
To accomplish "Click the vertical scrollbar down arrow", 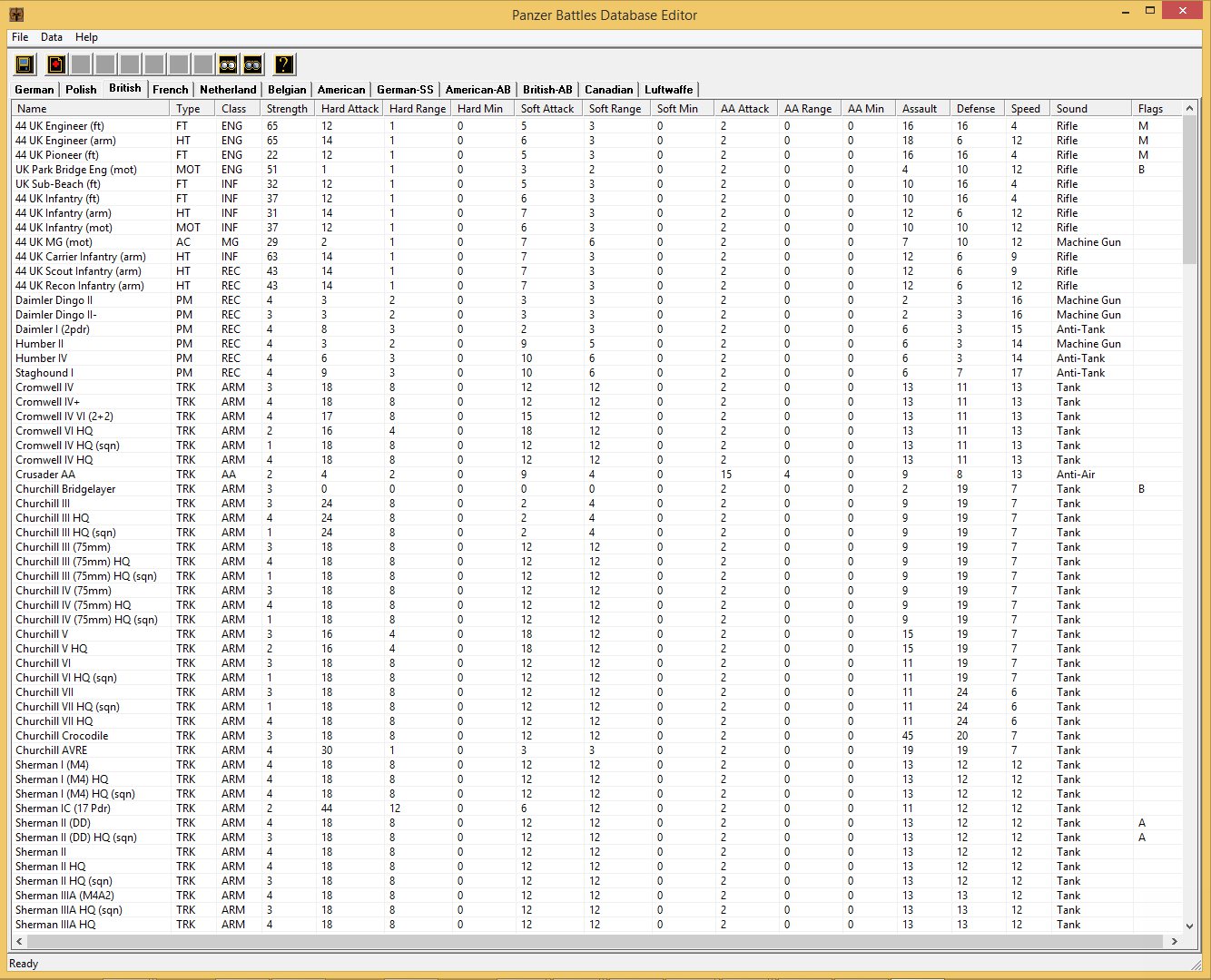I will point(1190,926).
